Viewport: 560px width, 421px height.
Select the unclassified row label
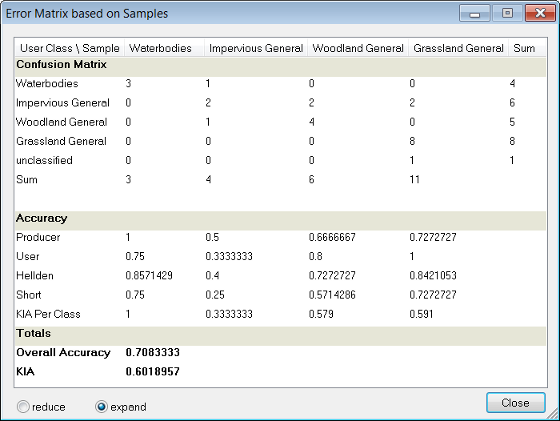pos(44,160)
